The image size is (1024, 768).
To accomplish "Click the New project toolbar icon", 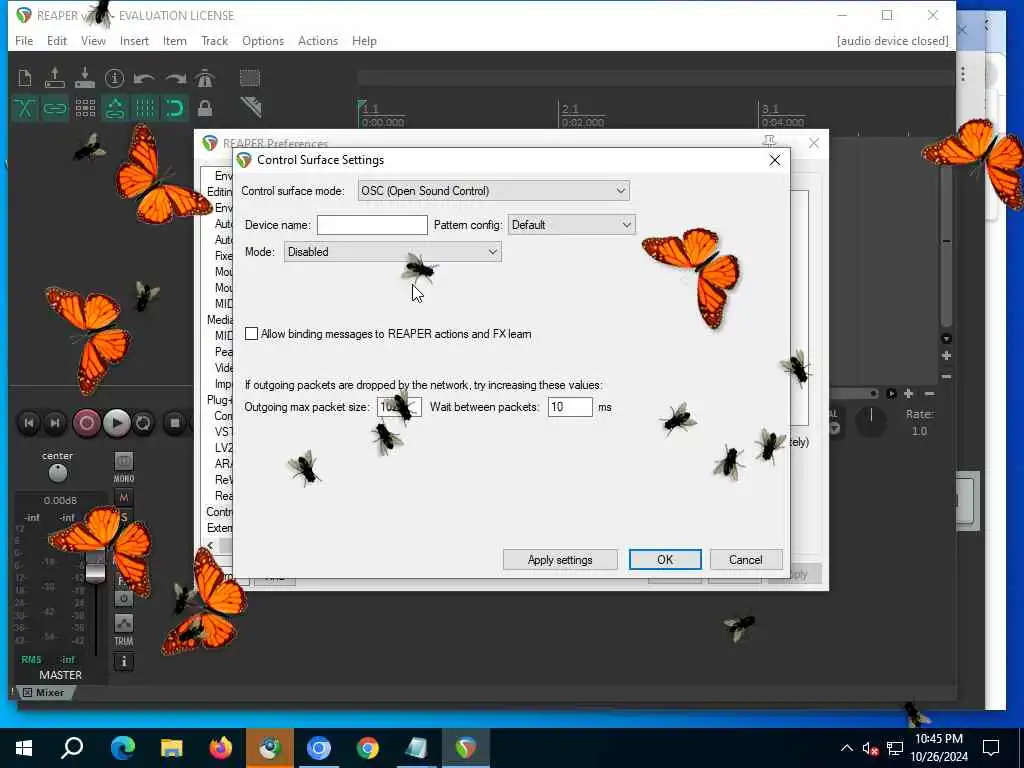I will point(25,78).
